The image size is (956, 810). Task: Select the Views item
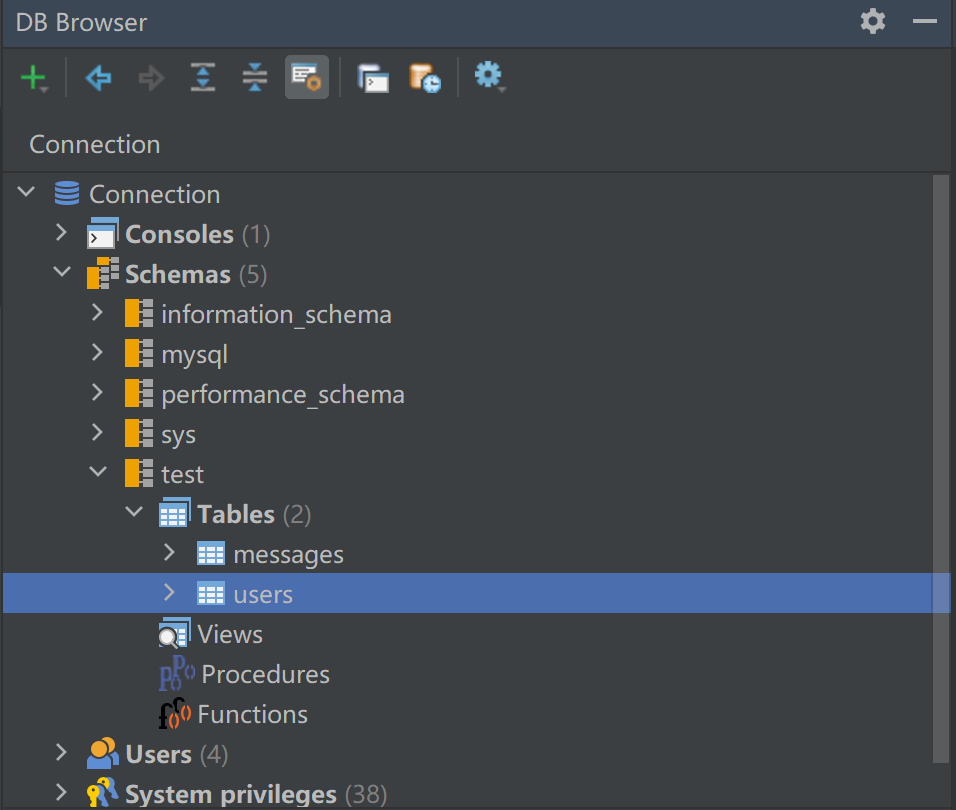pyautogui.click(x=231, y=633)
